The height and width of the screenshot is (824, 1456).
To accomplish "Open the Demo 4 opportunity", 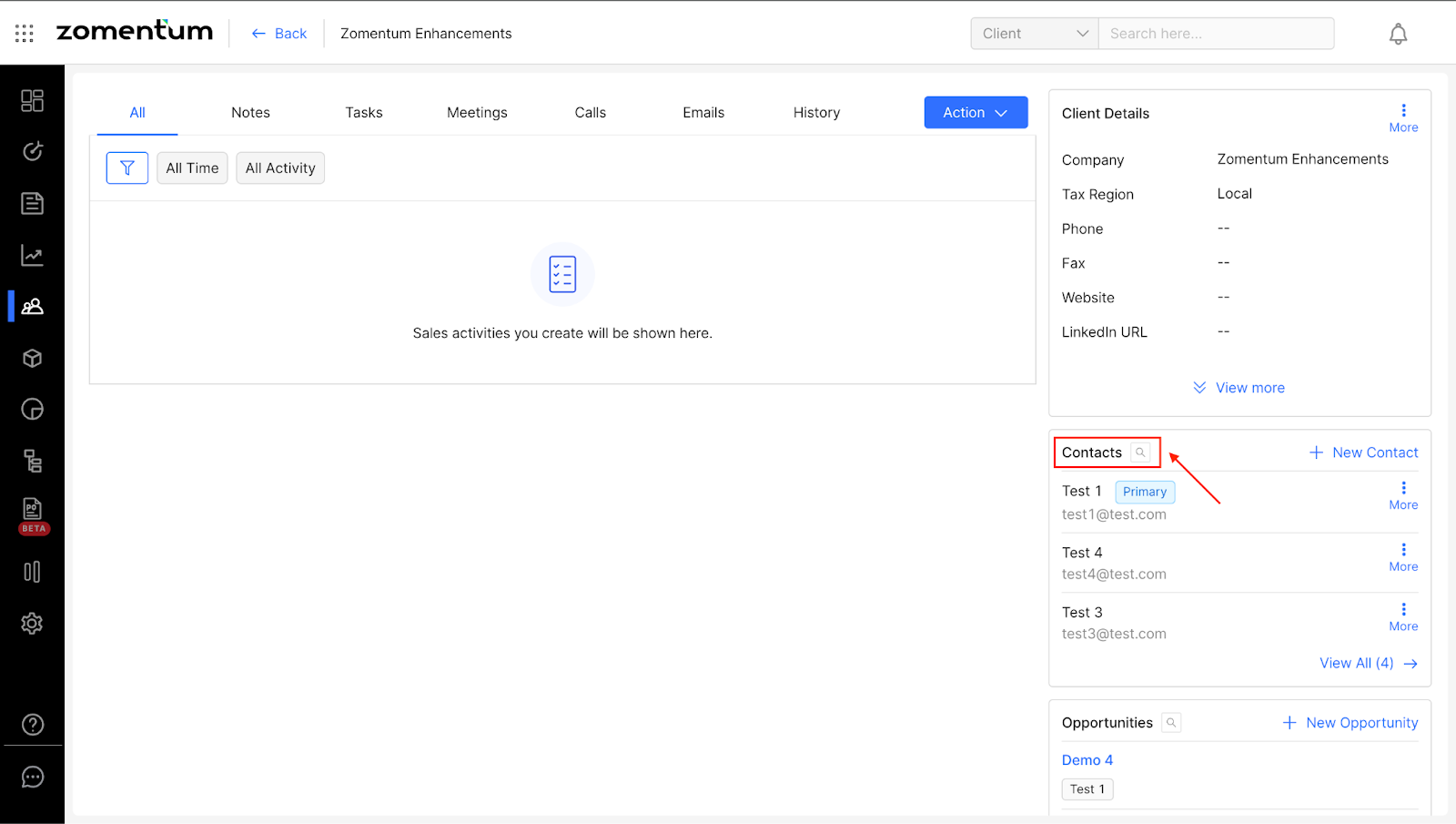I will point(1087,760).
